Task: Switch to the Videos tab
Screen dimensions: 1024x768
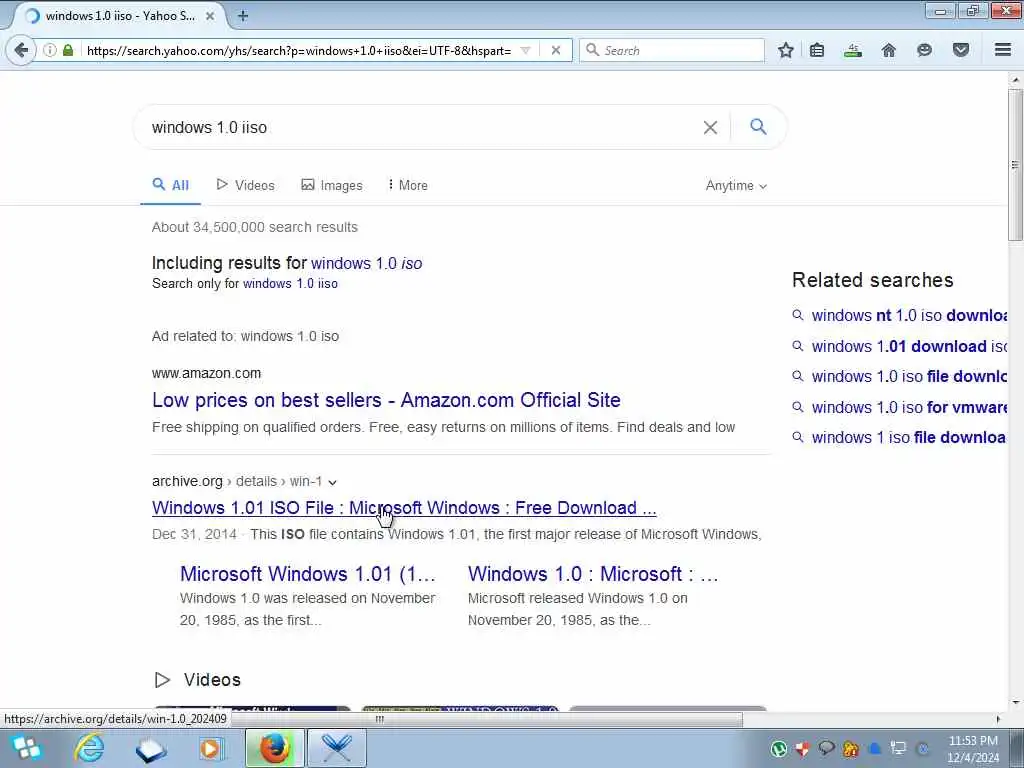Action: point(246,185)
